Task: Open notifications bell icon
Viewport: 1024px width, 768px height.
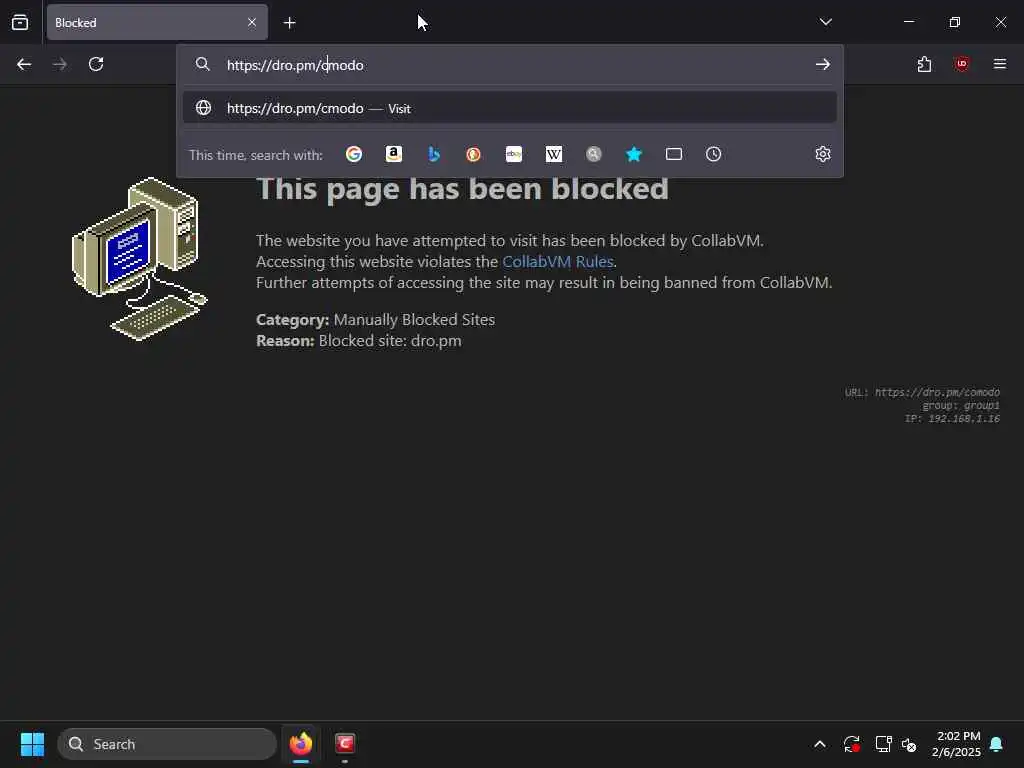Action: click(x=997, y=744)
